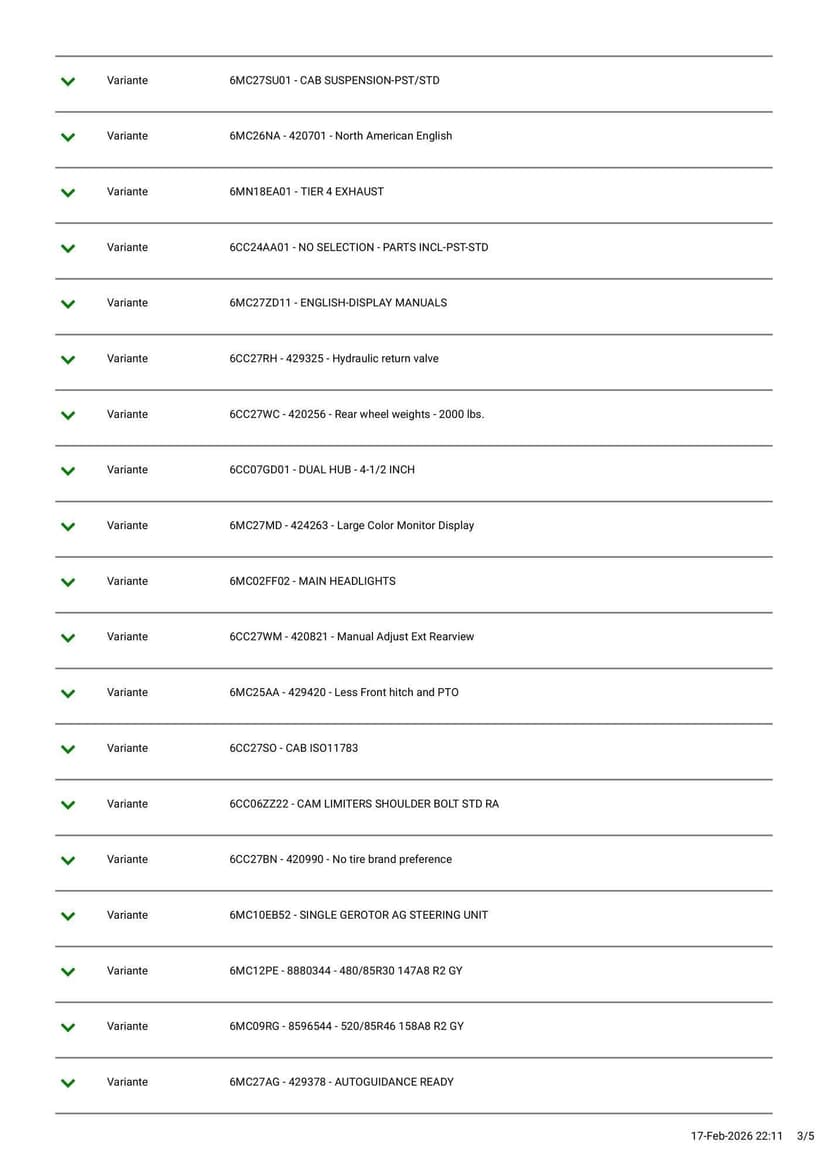
Task: Expand the AUTOGUIDANCE READY row chevron
Action: 68,1083
